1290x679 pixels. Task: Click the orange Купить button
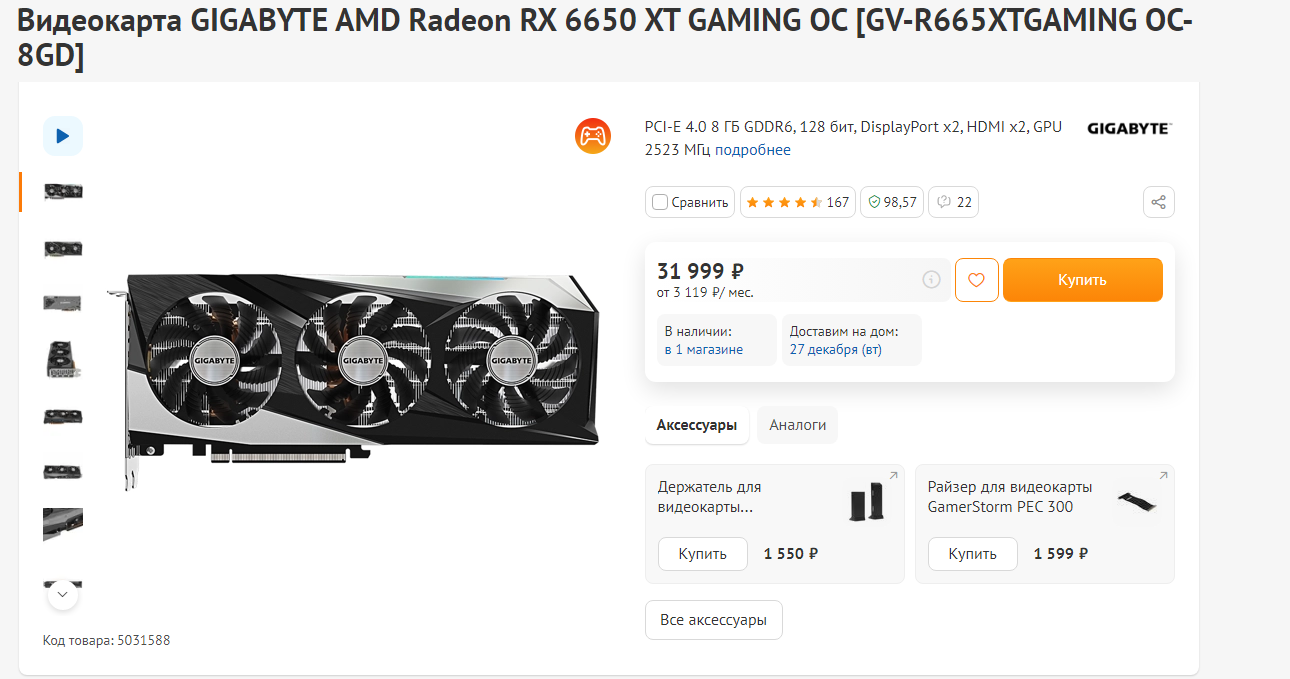pos(1083,280)
